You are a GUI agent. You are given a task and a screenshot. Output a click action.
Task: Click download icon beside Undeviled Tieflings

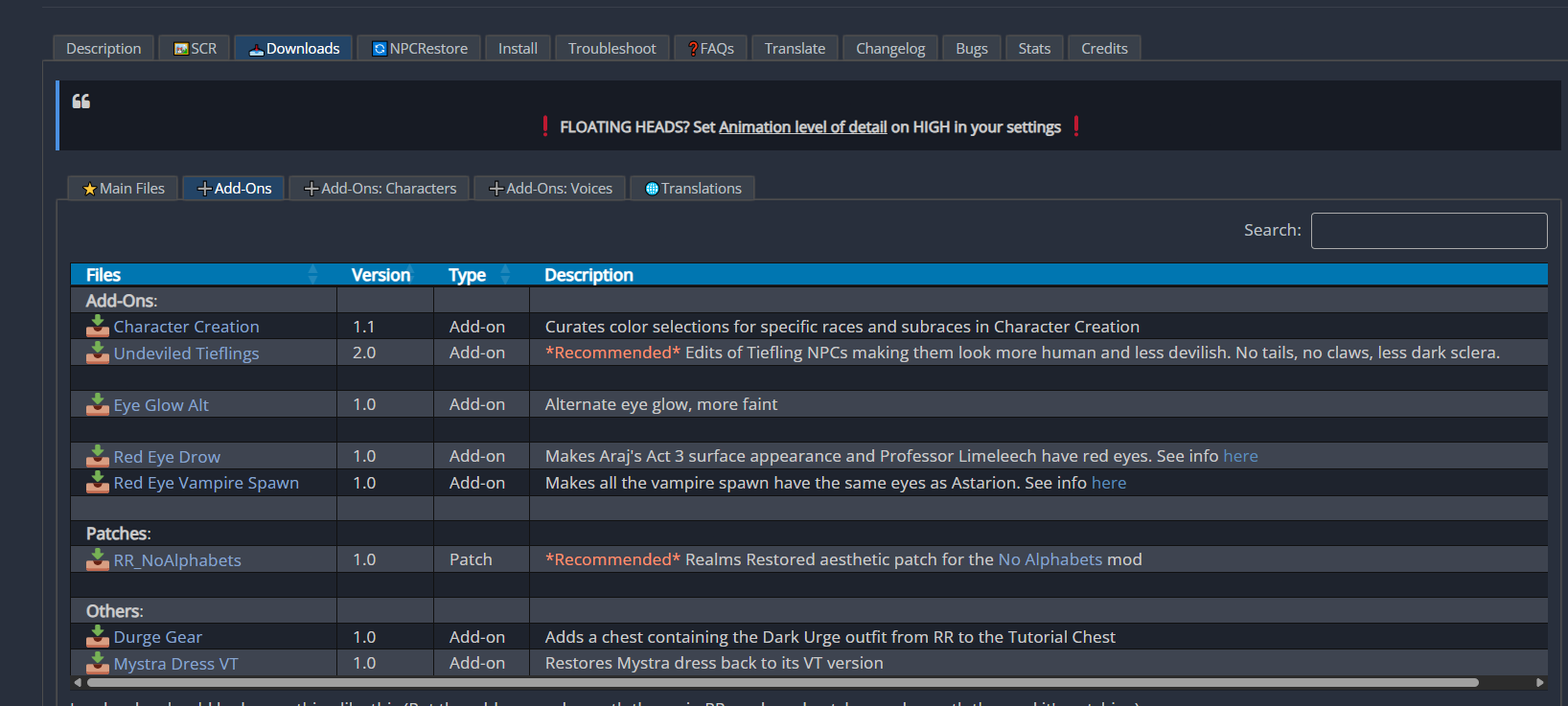coord(97,353)
